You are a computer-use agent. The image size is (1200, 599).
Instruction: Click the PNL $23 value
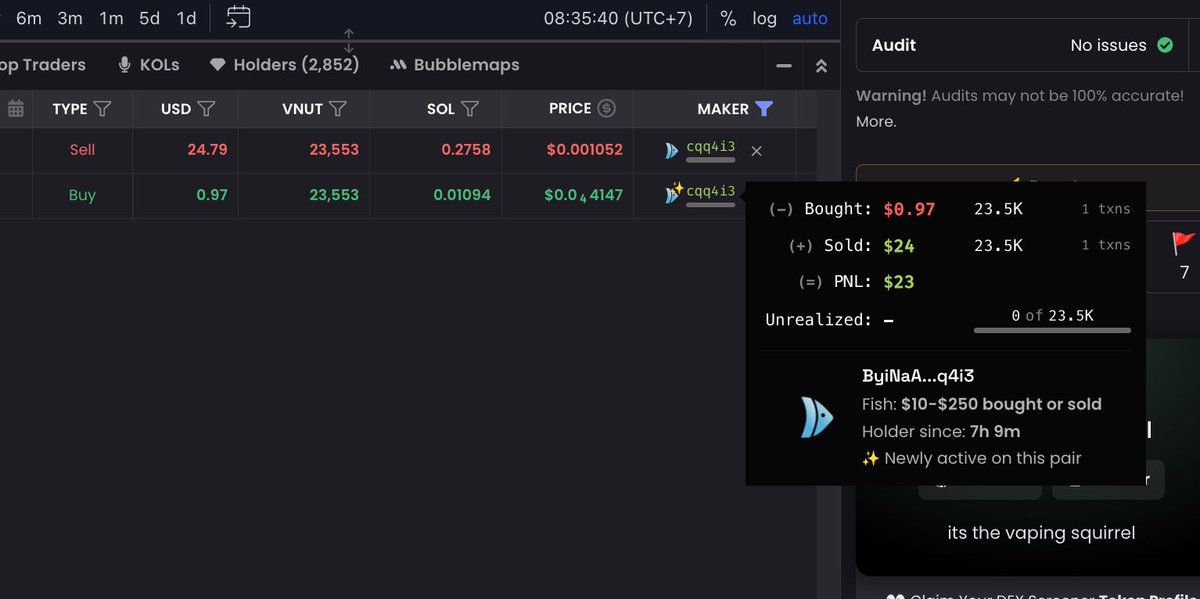tap(899, 282)
